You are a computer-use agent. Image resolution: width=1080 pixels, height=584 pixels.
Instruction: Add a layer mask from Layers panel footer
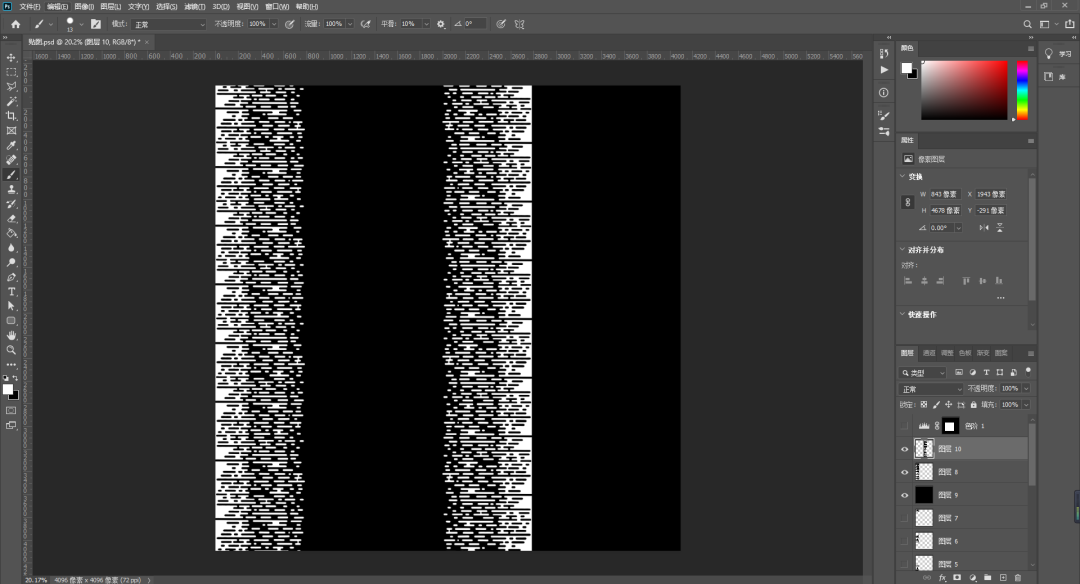[957, 578]
